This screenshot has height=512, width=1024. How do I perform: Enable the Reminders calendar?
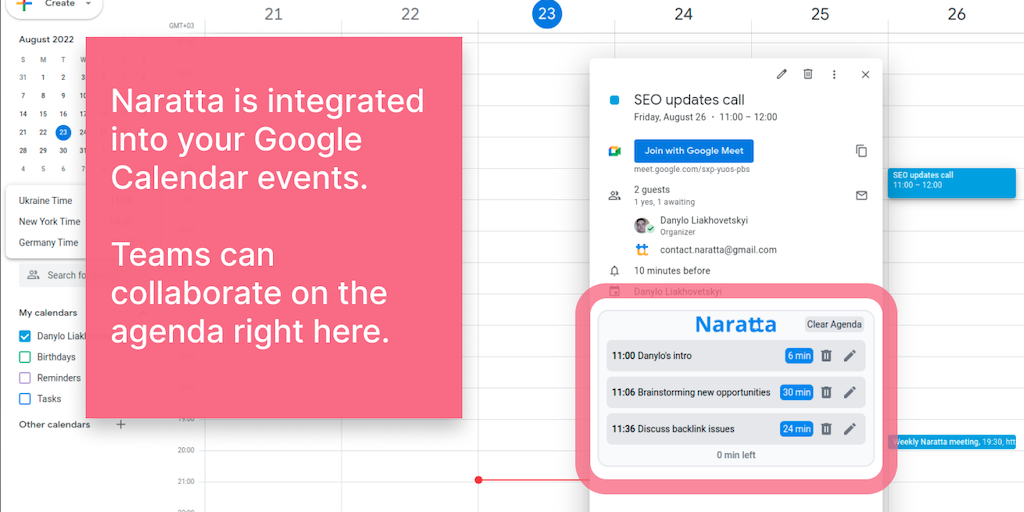tap(25, 378)
